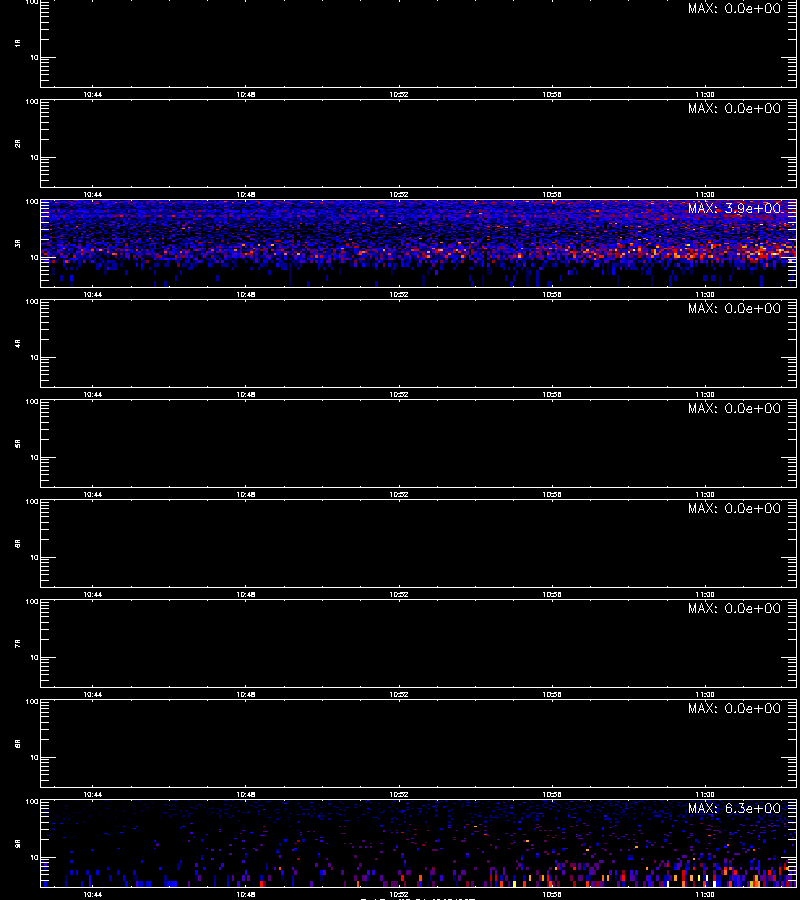Click the 4R panel axis label
The image size is (800, 900).
(x=18, y=343)
